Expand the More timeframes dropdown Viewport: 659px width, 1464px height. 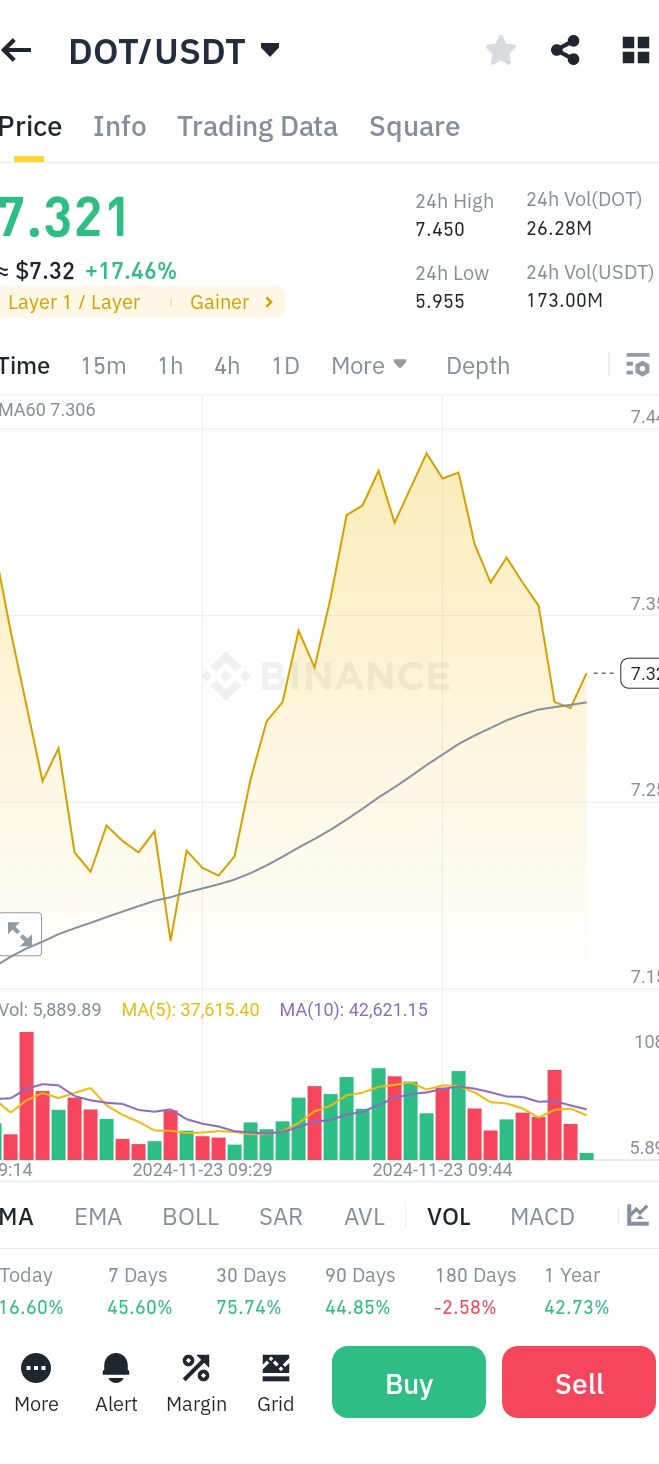(369, 366)
